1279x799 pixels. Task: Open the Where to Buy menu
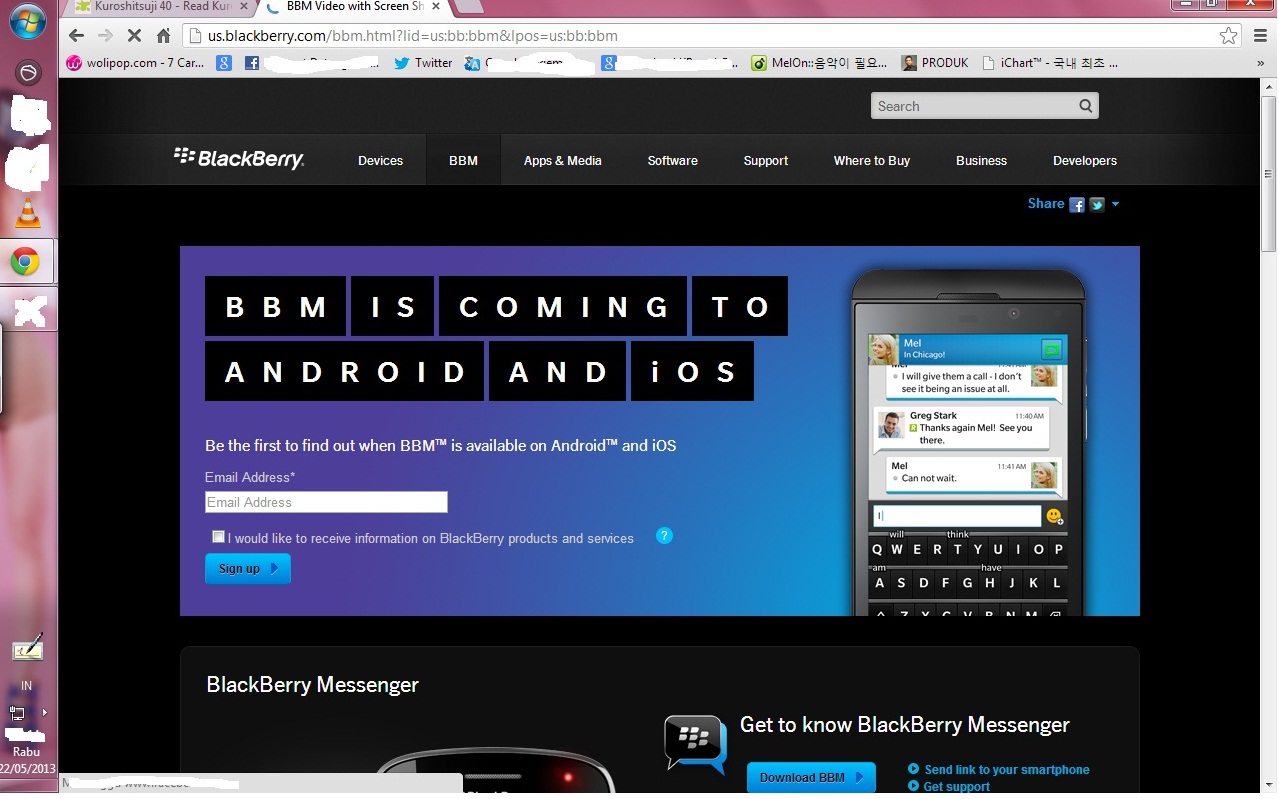[x=872, y=160]
